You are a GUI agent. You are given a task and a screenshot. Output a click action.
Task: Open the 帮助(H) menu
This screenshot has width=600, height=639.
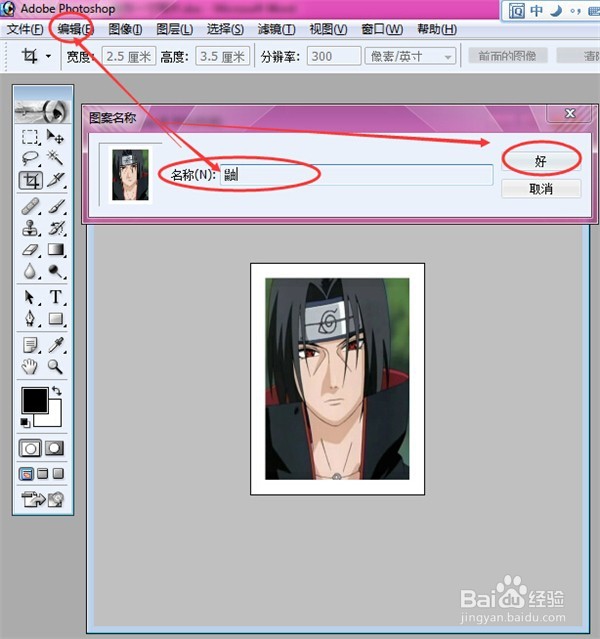click(x=437, y=29)
